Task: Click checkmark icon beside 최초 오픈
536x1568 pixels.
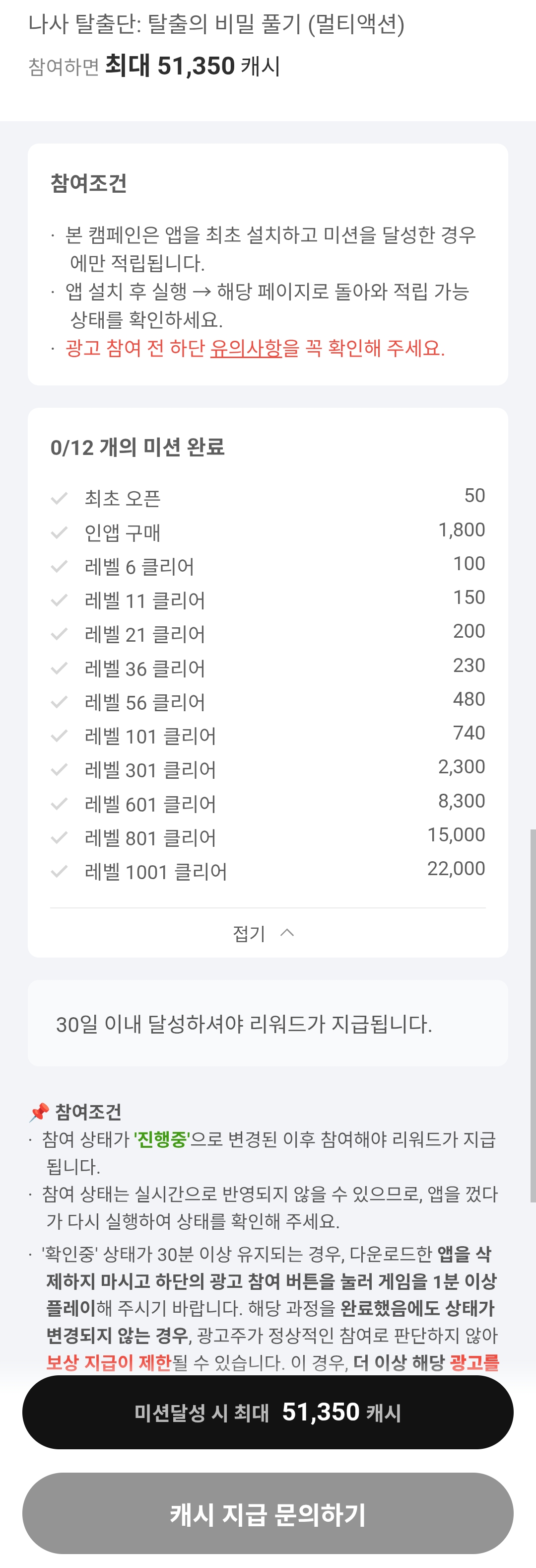Action: (x=59, y=499)
